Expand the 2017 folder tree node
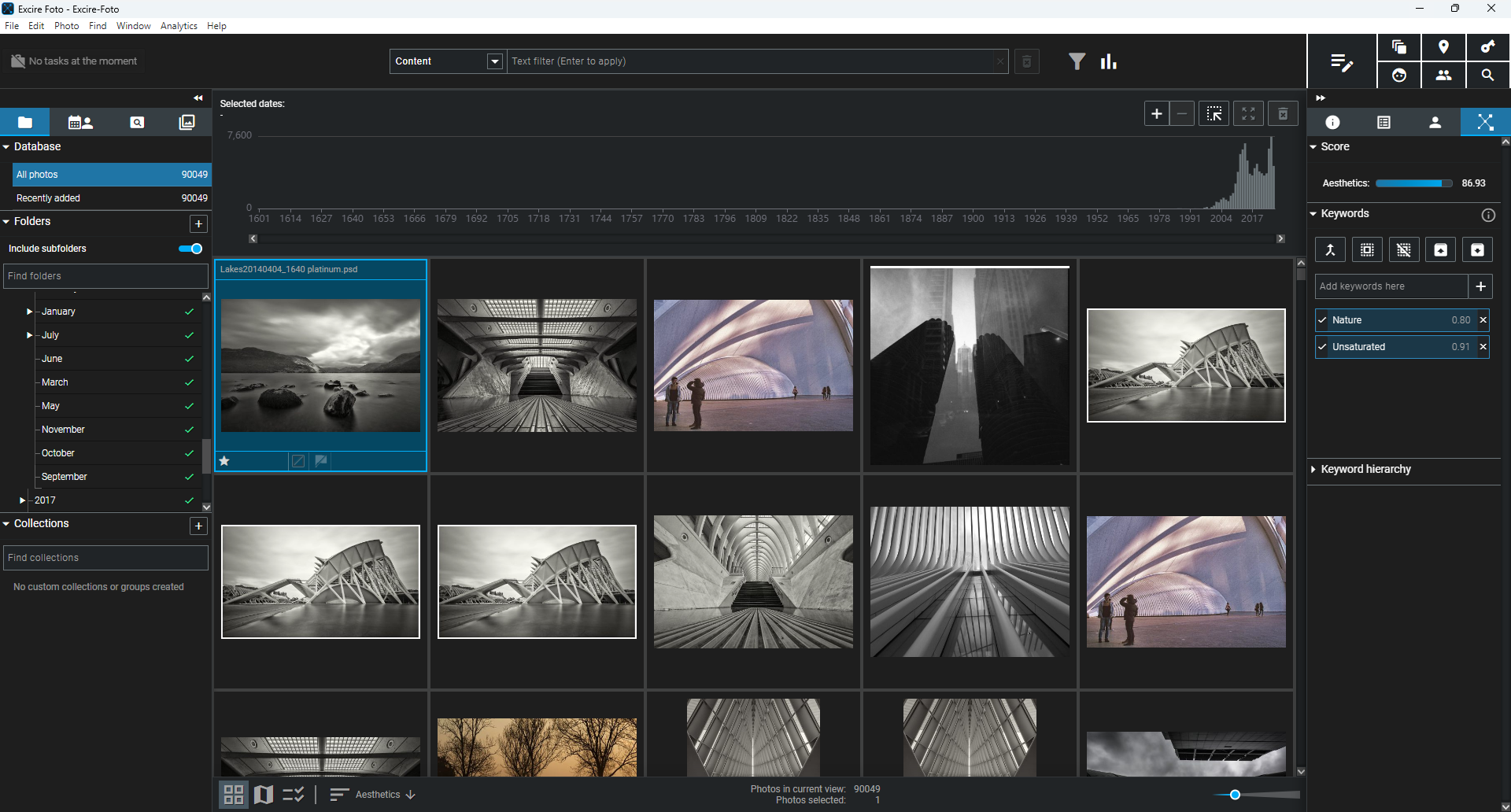The image size is (1511, 812). click(22, 500)
